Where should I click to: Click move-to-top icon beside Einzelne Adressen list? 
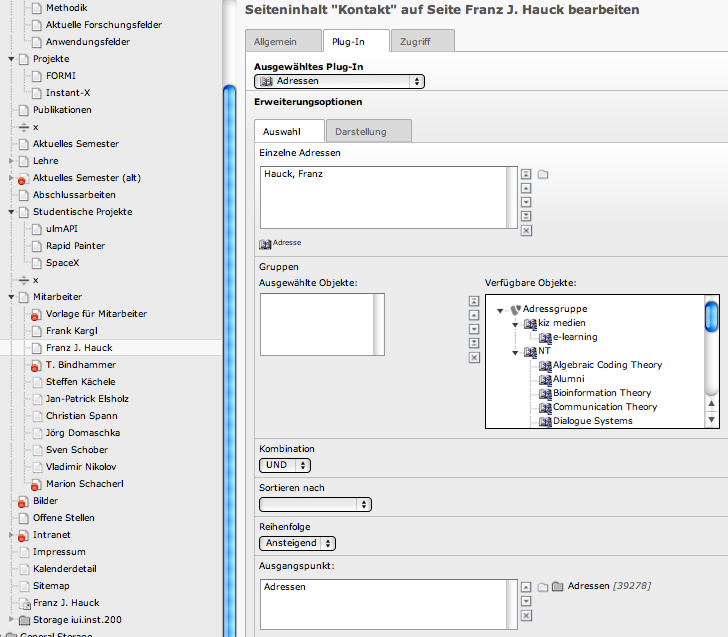coord(526,174)
